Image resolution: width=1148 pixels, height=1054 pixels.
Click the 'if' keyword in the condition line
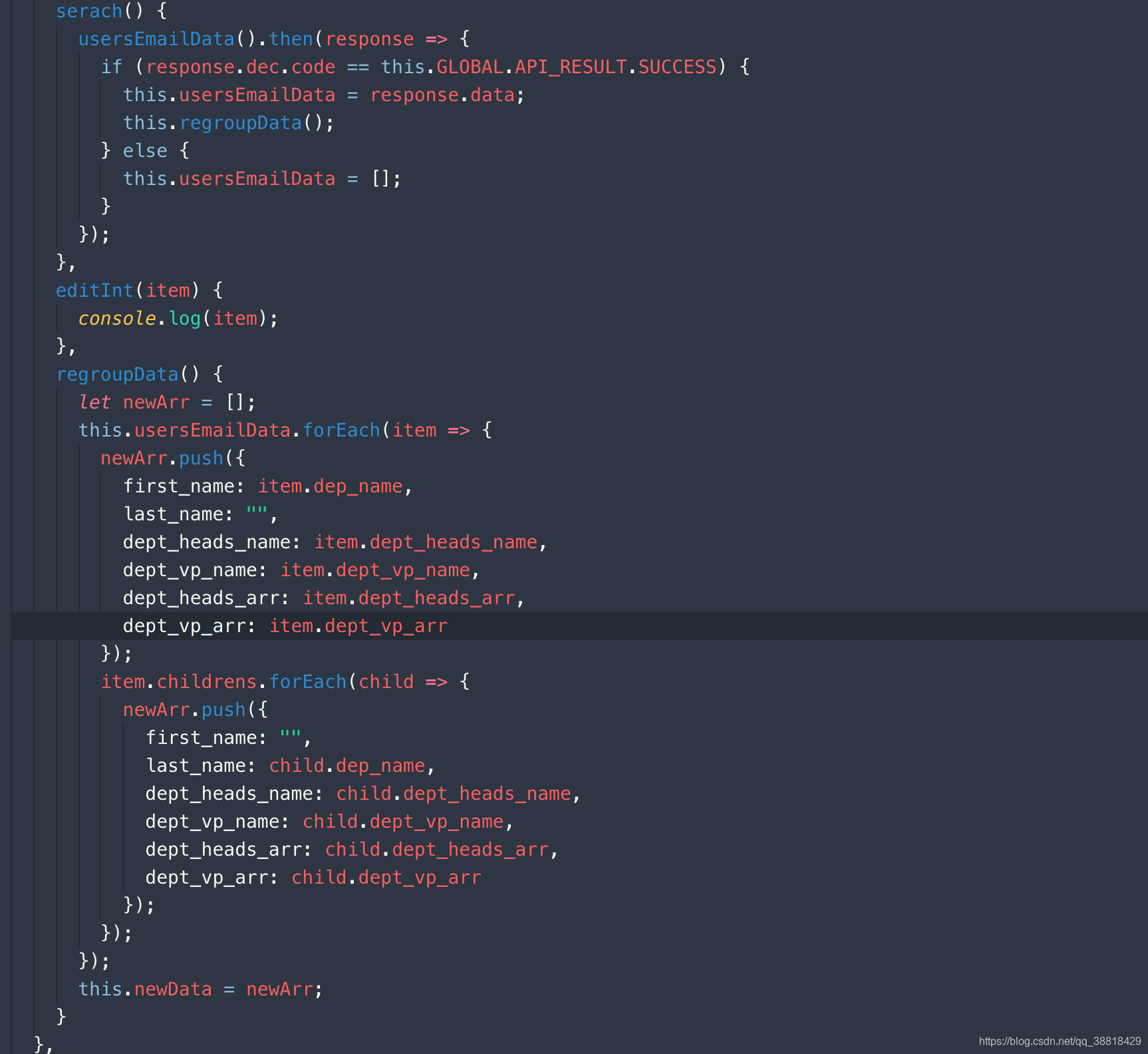(112, 67)
